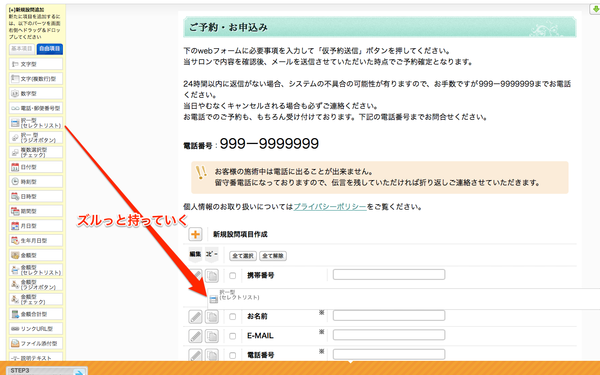Select the 生年月日型 birthdate part
This screenshot has height=375, width=600.
pyautogui.click(x=36, y=241)
